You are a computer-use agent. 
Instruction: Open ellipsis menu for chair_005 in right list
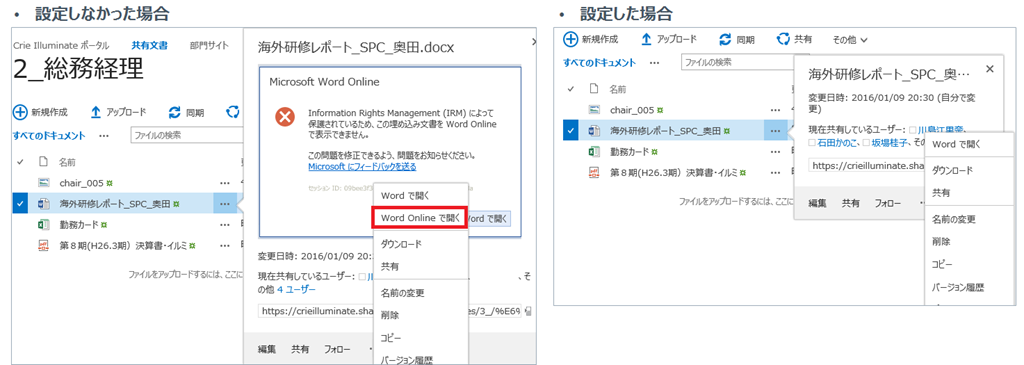point(775,110)
